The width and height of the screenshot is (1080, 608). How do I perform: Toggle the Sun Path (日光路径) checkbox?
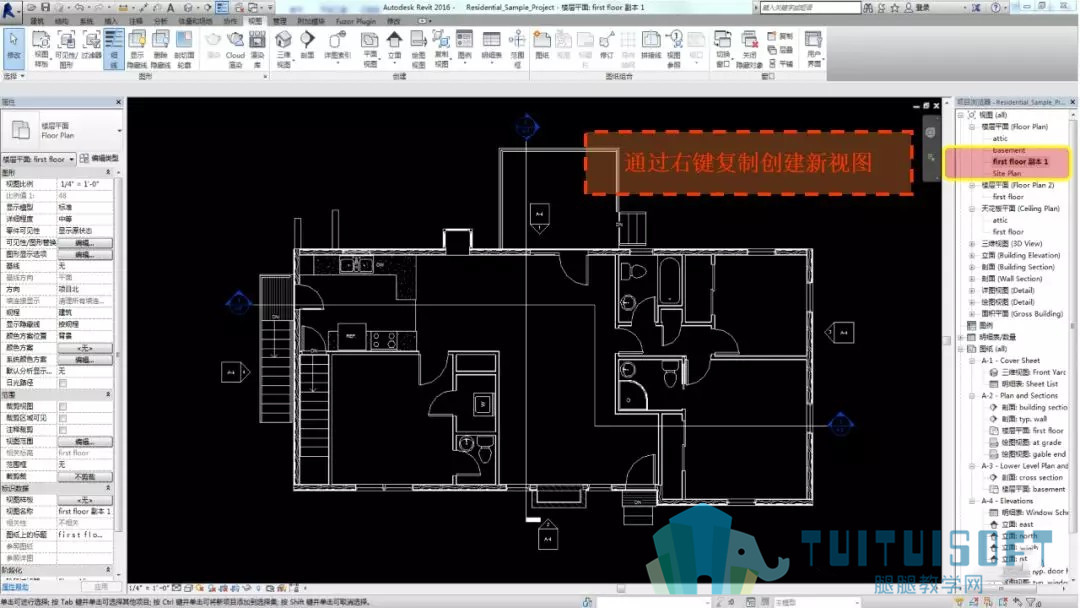tap(63, 383)
